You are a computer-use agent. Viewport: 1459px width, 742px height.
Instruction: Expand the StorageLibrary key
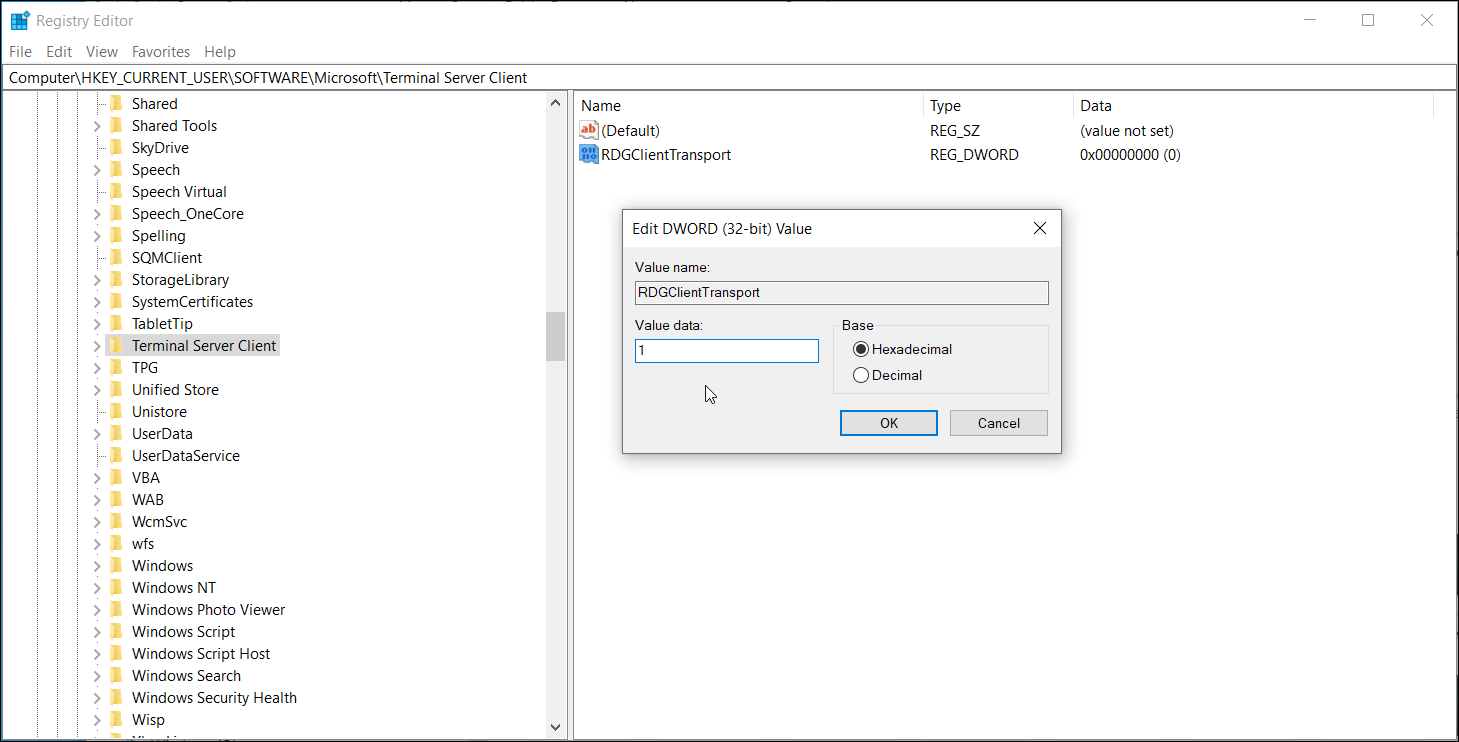pyautogui.click(x=97, y=280)
